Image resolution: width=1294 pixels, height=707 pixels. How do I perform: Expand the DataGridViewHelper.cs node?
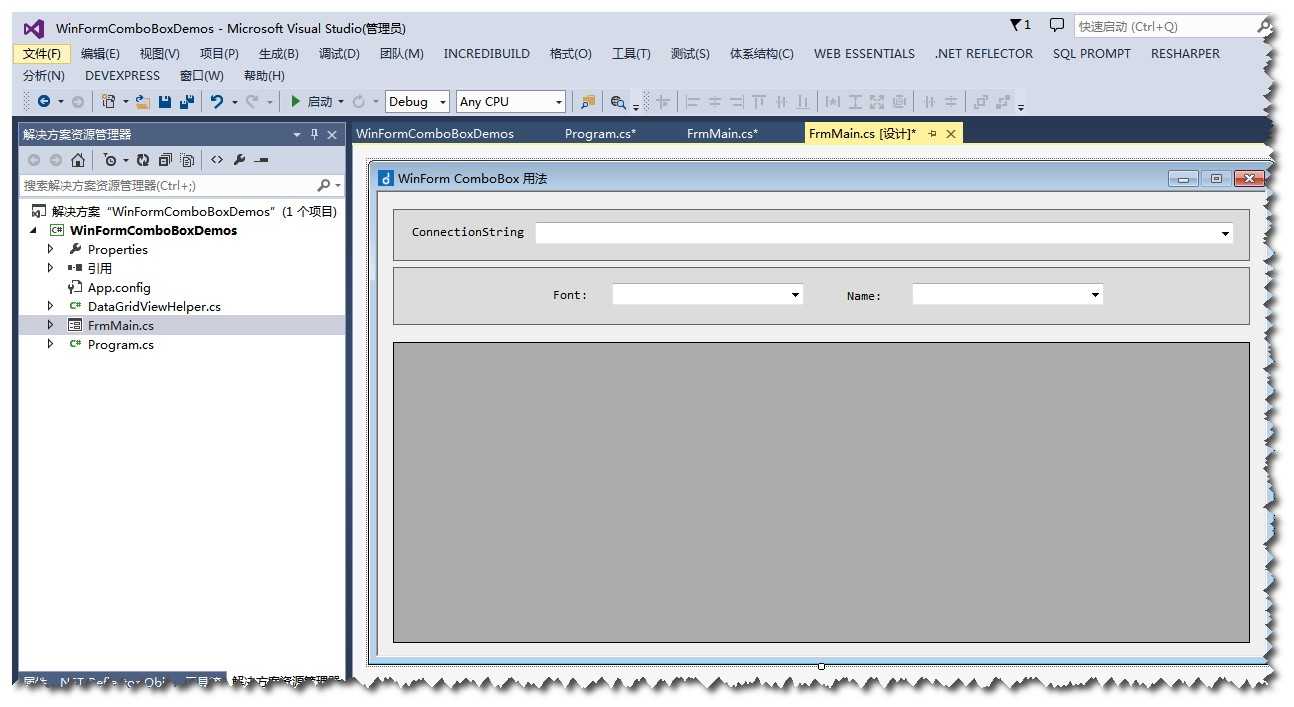click(x=51, y=306)
